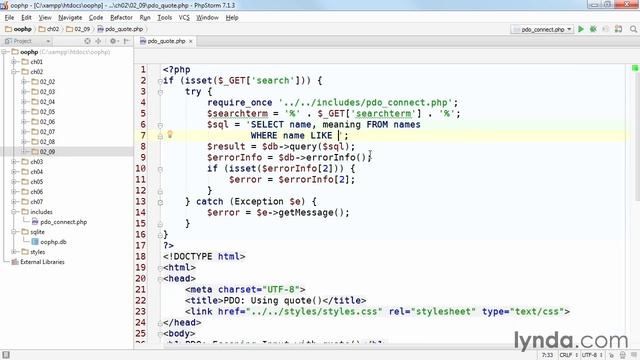Fold the code block at line 2
Screen dimensions: 640x360
pos(160,81)
